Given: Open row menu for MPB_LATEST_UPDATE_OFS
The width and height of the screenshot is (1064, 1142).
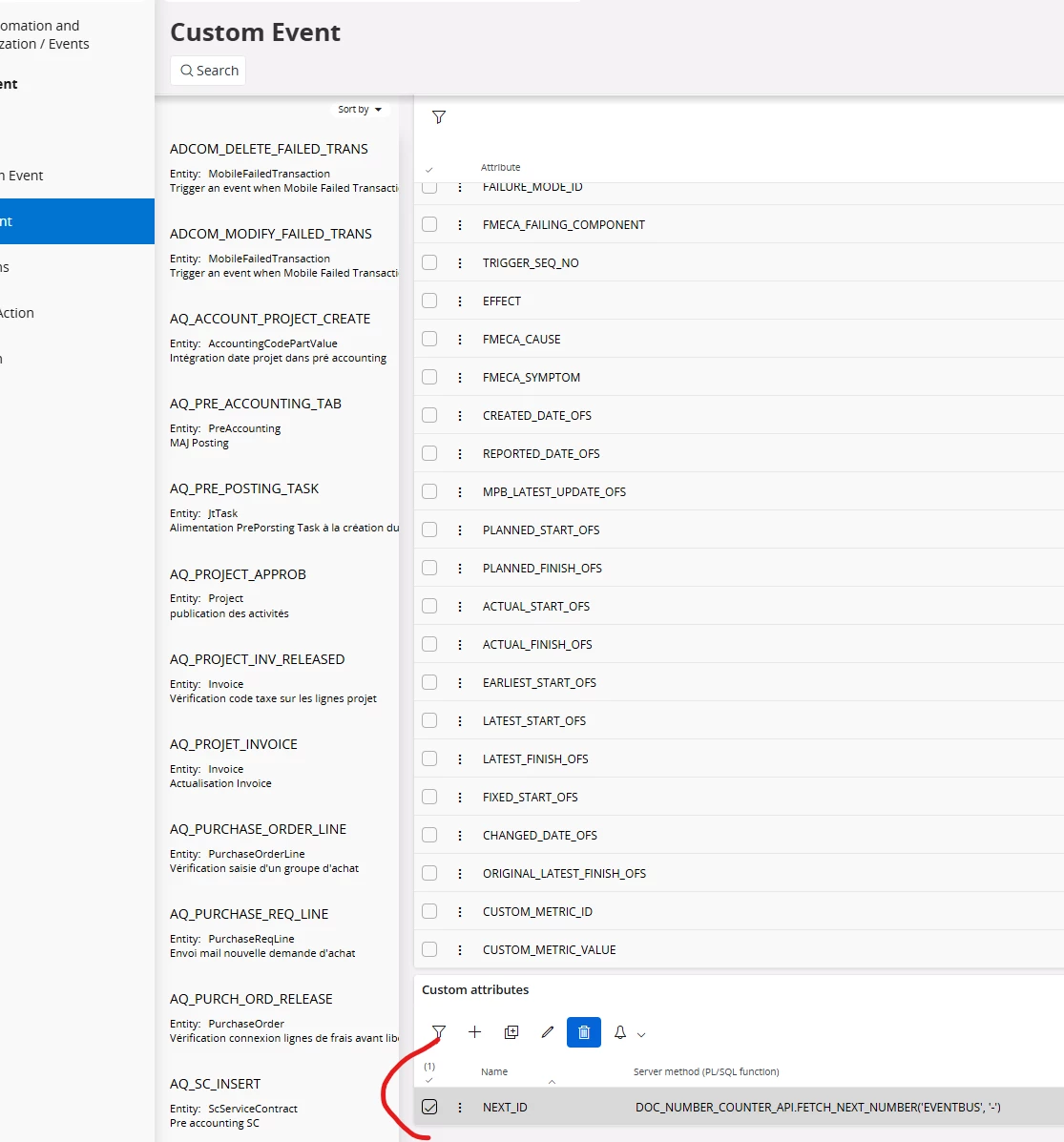Looking at the screenshot, I should [460, 491].
